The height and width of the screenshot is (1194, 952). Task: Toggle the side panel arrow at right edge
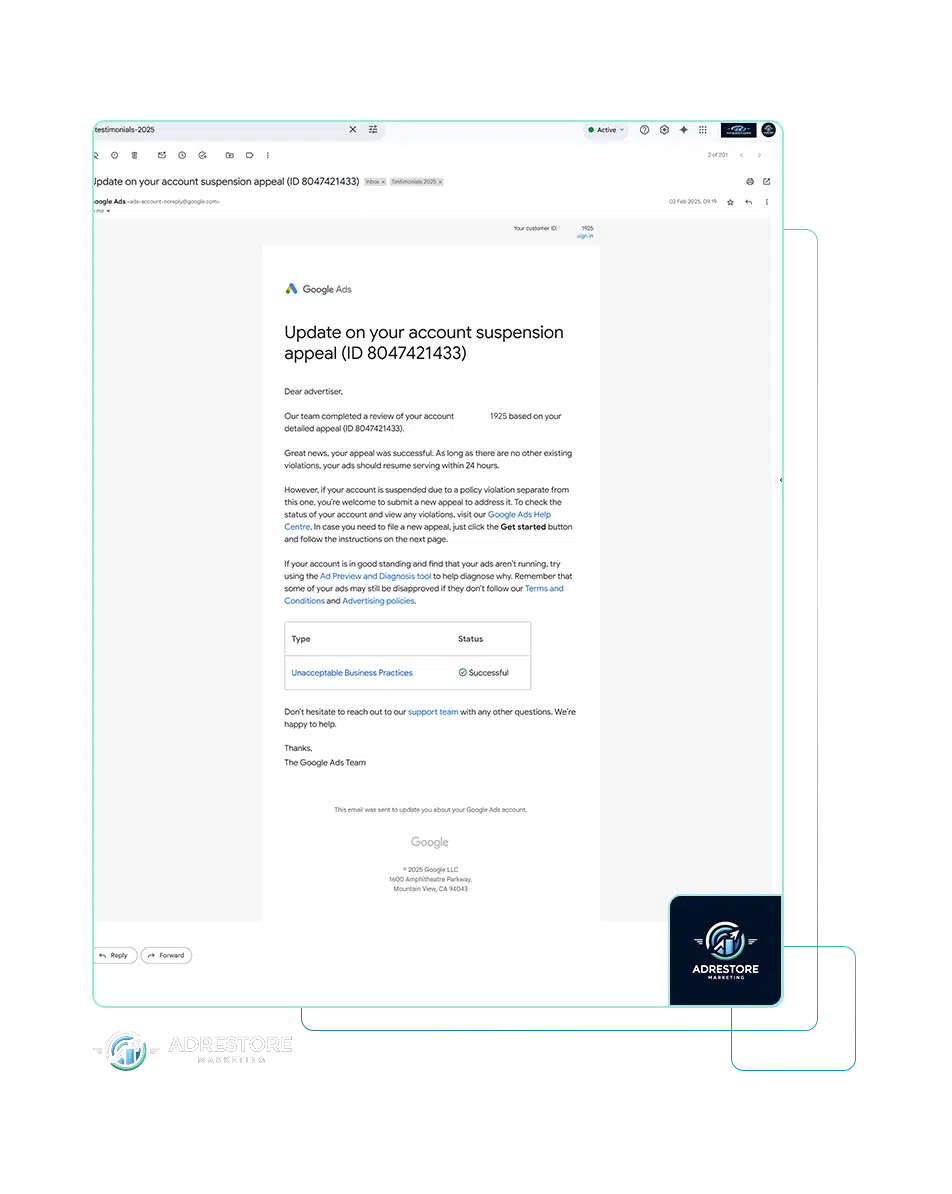[x=781, y=480]
